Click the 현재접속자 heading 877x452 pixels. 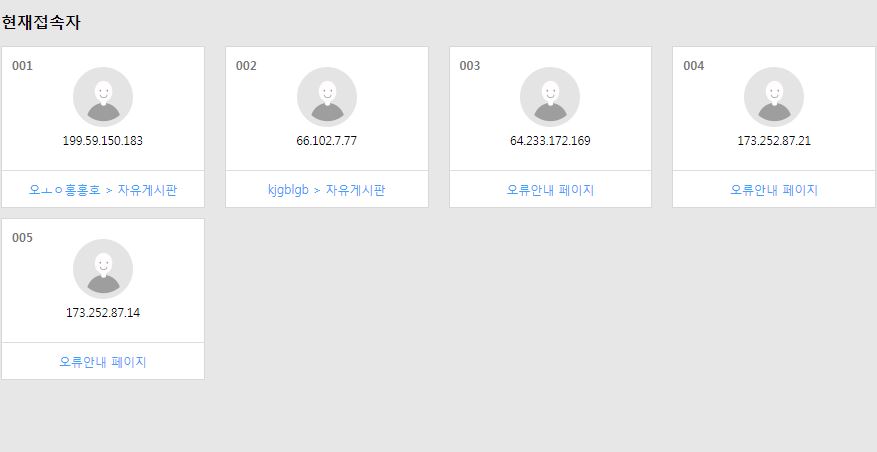(41, 22)
